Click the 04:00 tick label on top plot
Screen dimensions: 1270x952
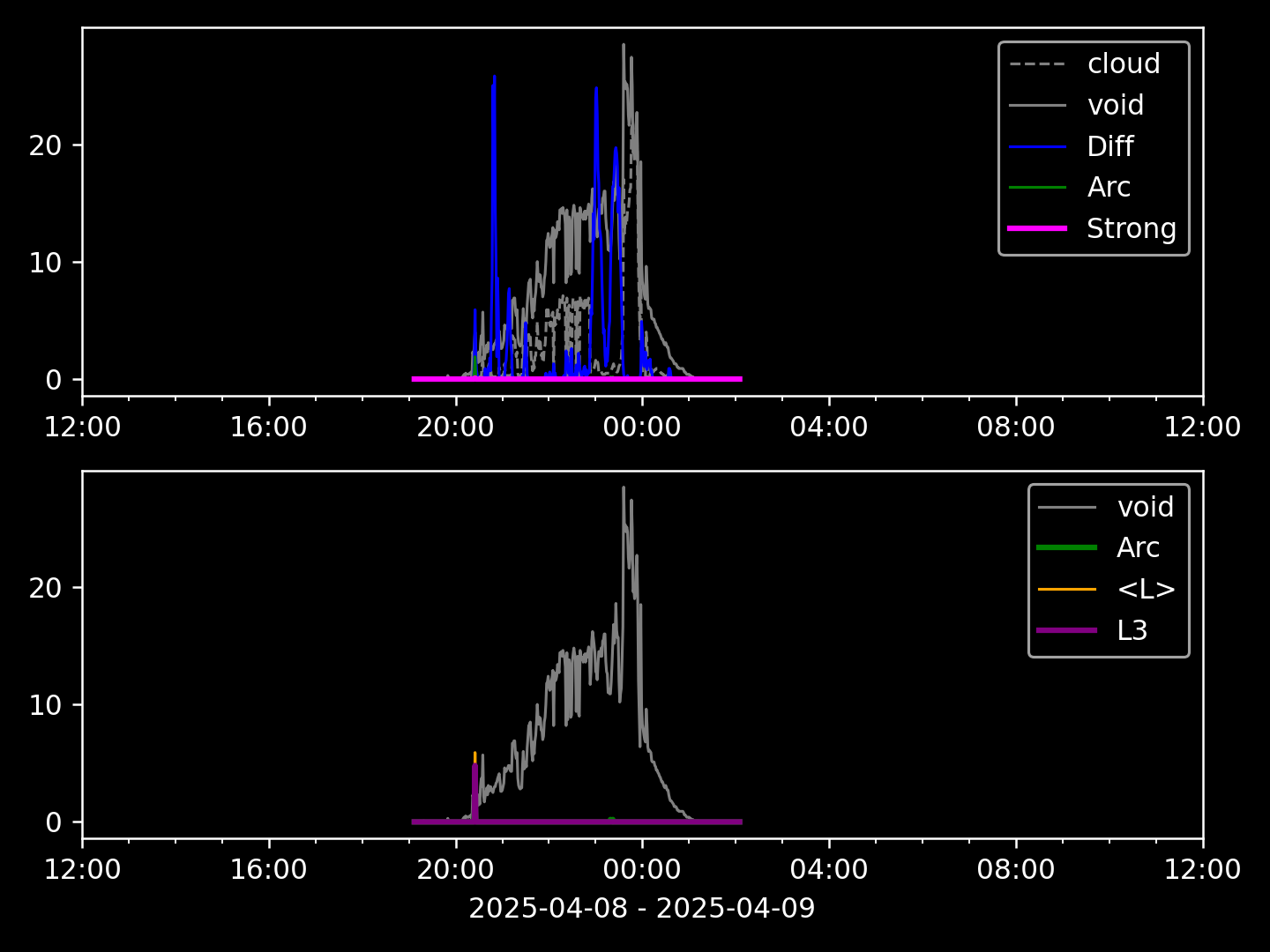tap(829, 428)
